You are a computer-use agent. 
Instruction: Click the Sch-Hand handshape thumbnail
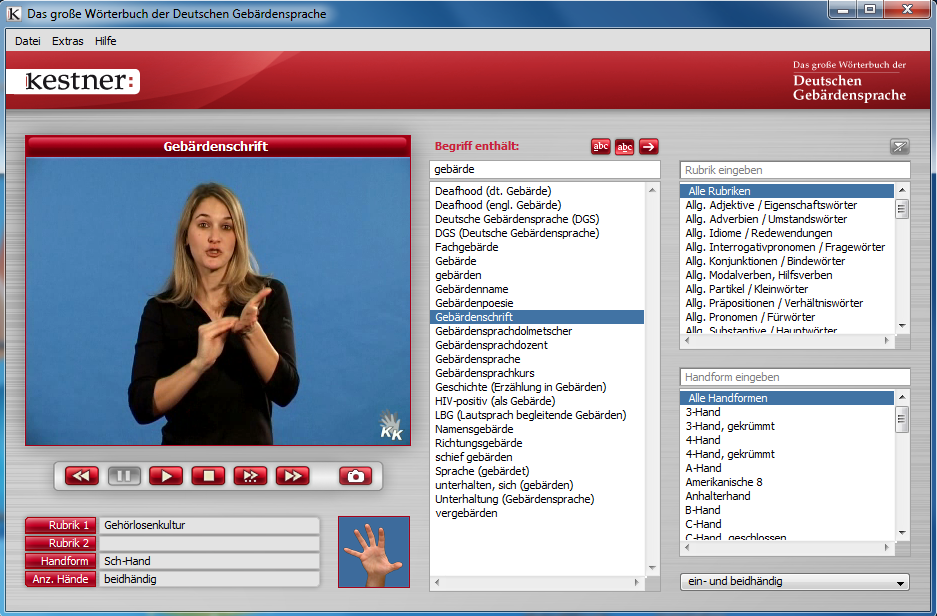pos(374,552)
